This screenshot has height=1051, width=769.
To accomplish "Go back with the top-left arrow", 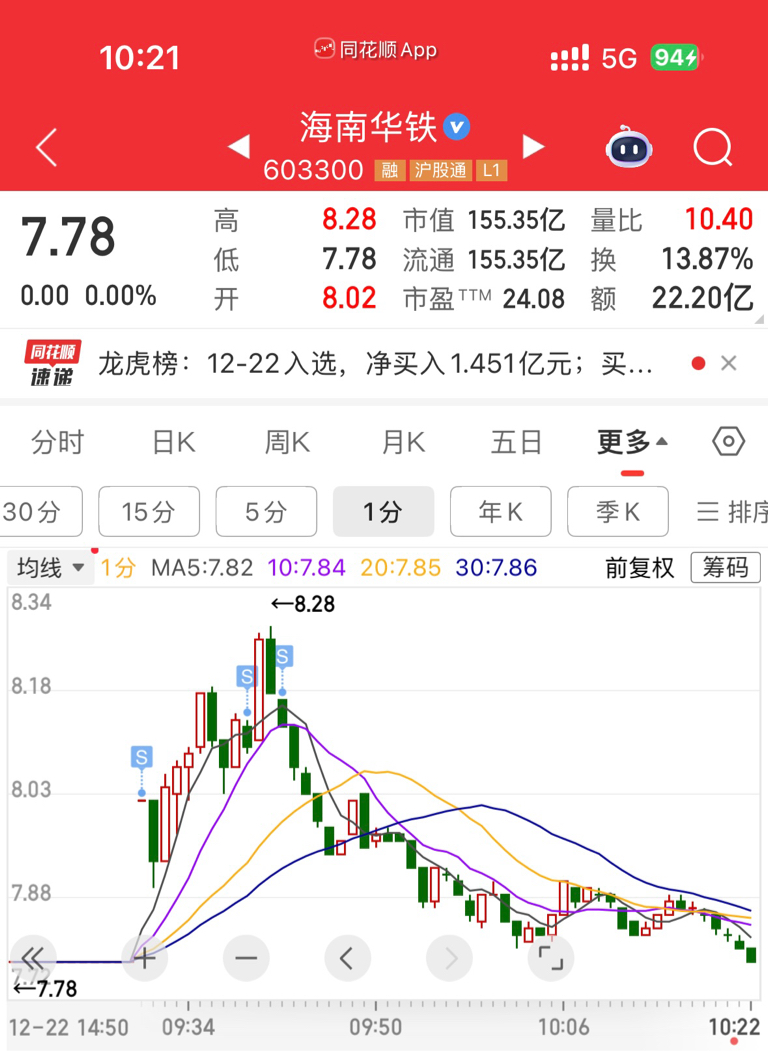I will [46, 147].
